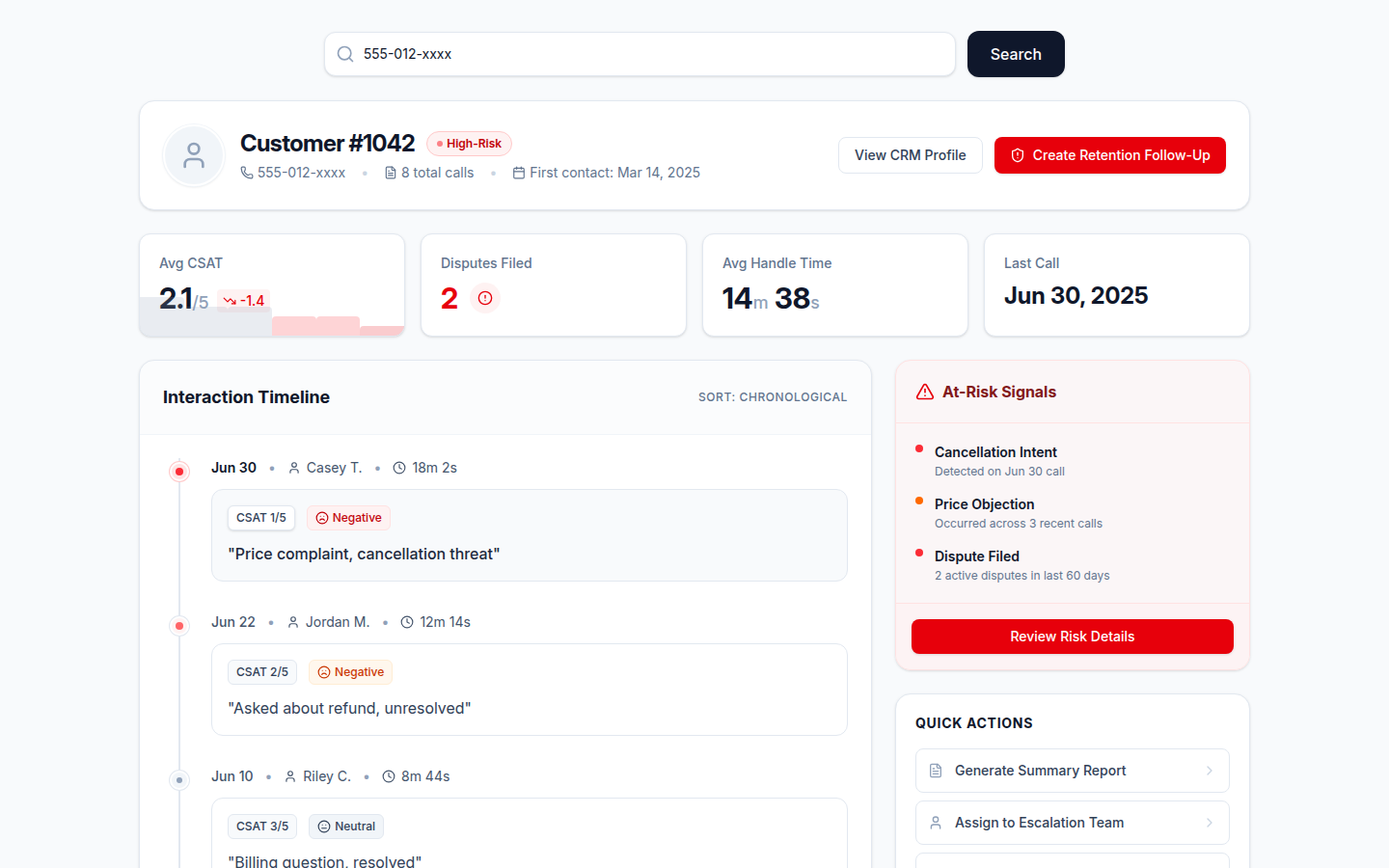Click Generate Summary Report action
1389x868 pixels.
point(1073,771)
